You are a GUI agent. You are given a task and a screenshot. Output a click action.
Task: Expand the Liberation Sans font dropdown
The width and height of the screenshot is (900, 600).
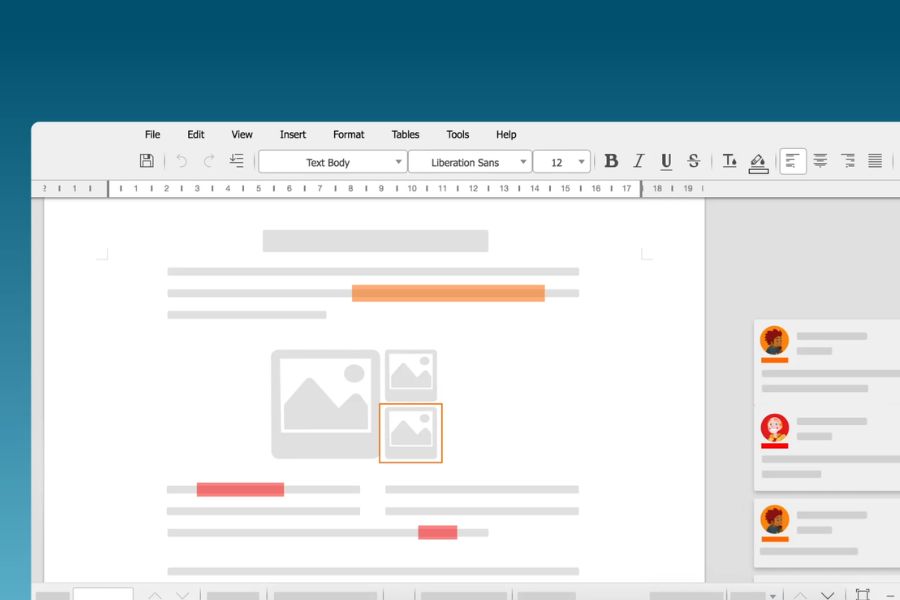(470, 162)
